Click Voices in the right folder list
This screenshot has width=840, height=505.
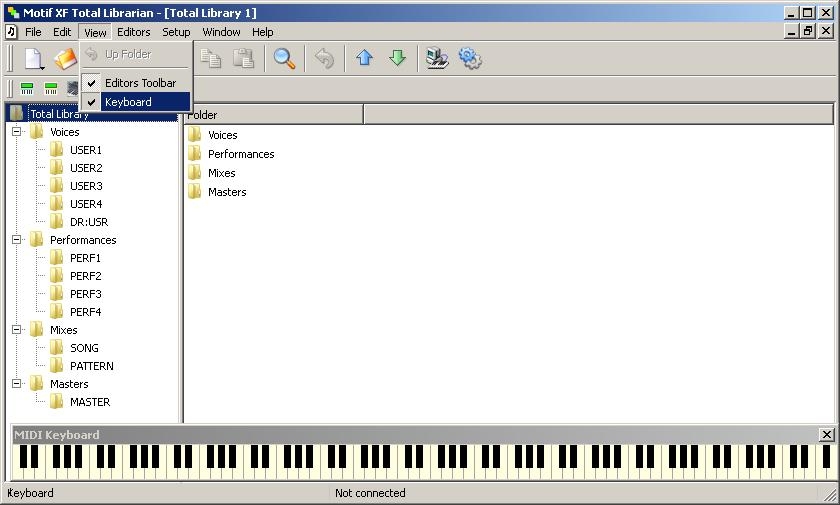(222, 135)
